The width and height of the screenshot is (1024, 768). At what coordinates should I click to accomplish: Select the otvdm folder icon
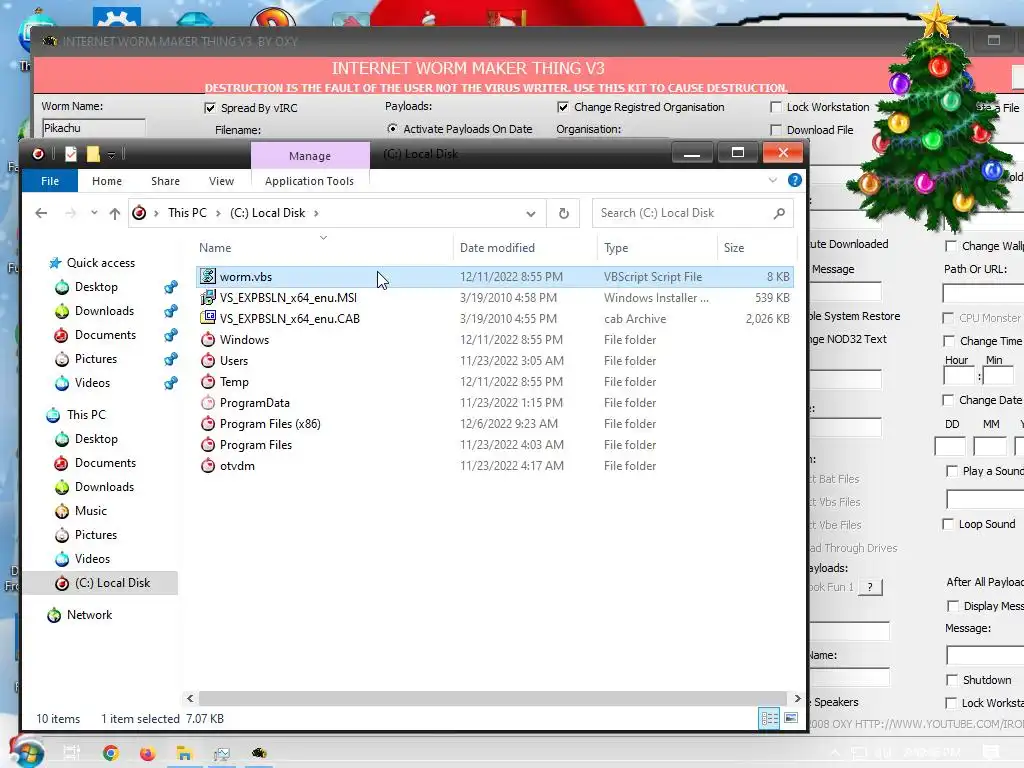click(x=208, y=466)
